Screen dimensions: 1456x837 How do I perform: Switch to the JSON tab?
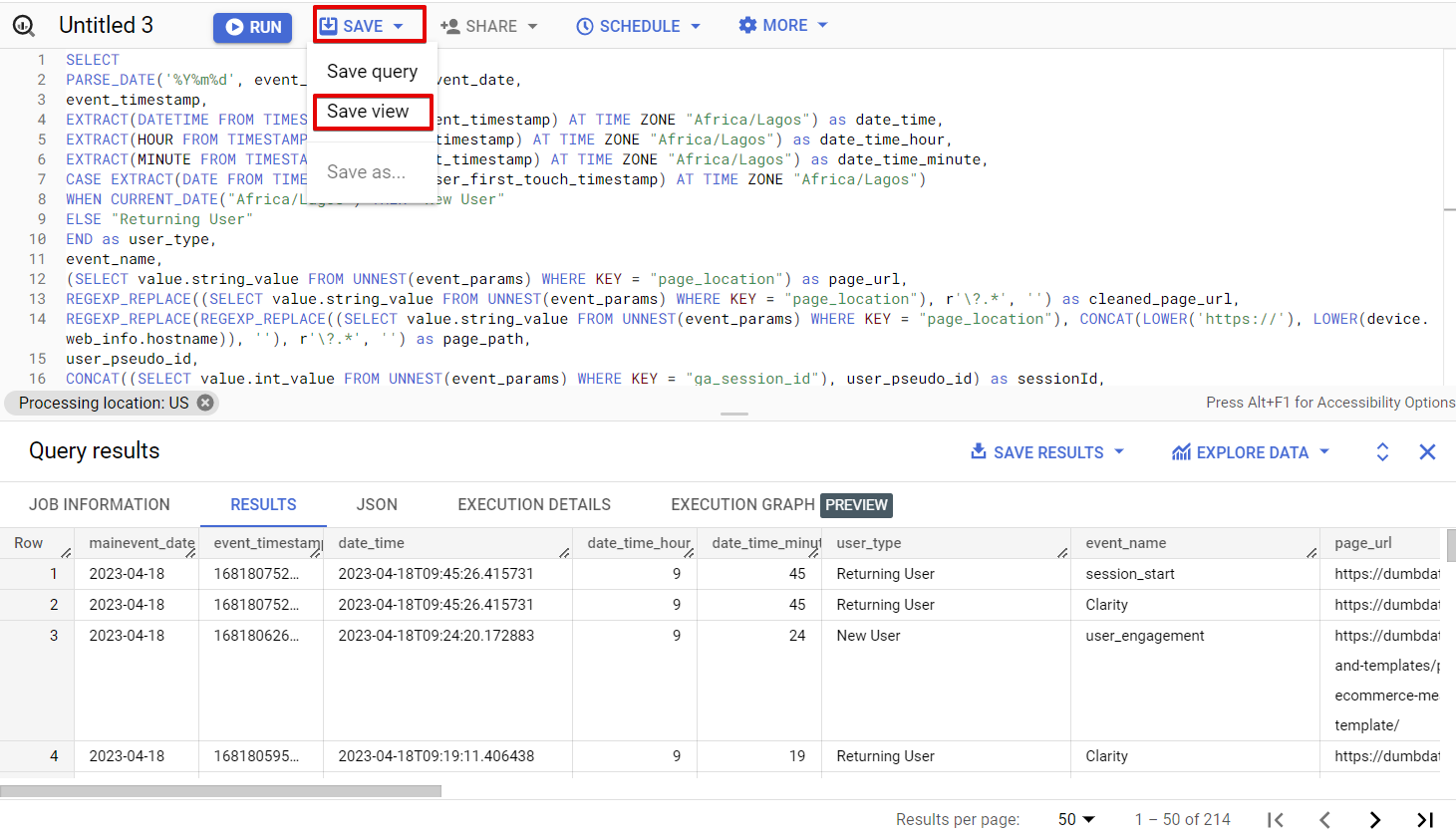click(377, 504)
